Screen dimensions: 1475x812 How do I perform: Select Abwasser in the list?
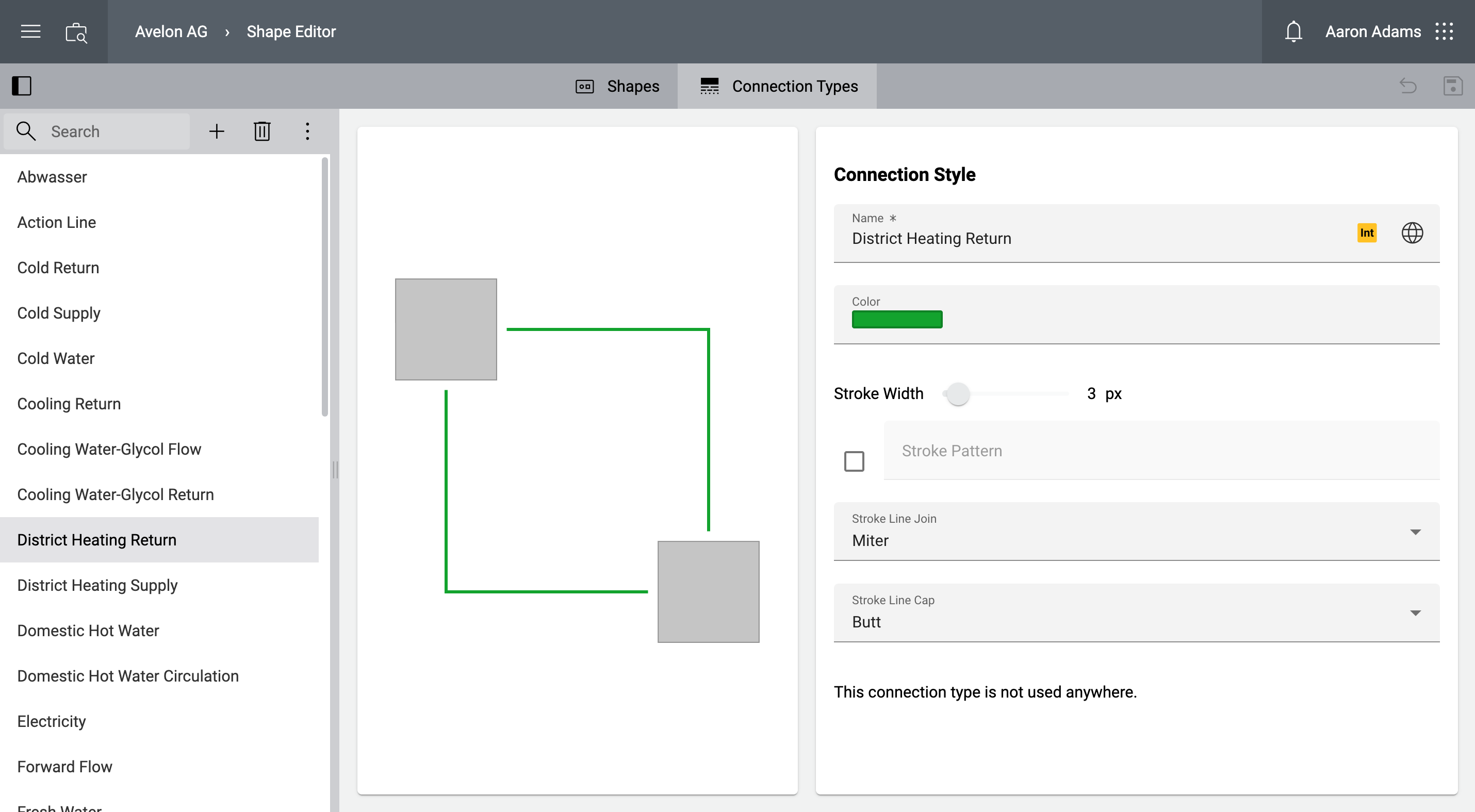point(159,177)
